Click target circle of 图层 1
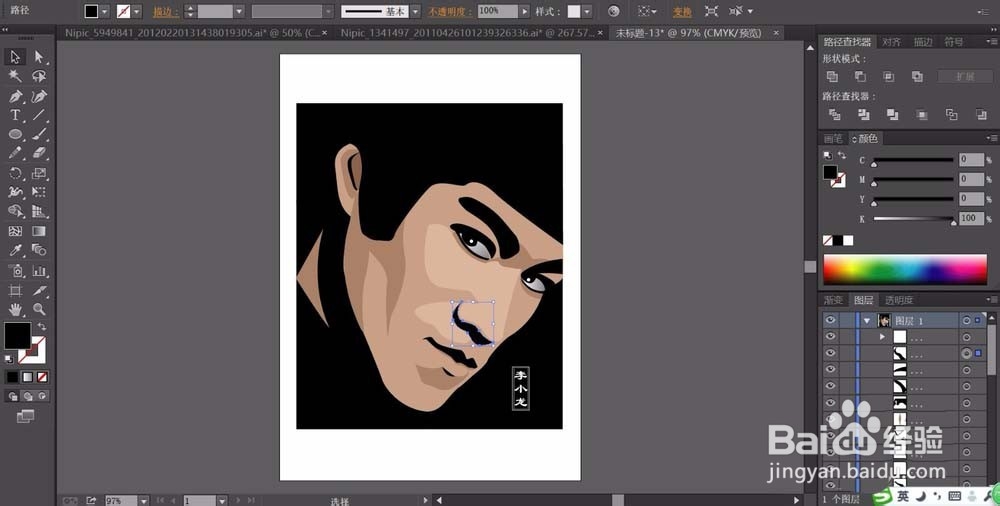 point(967,320)
